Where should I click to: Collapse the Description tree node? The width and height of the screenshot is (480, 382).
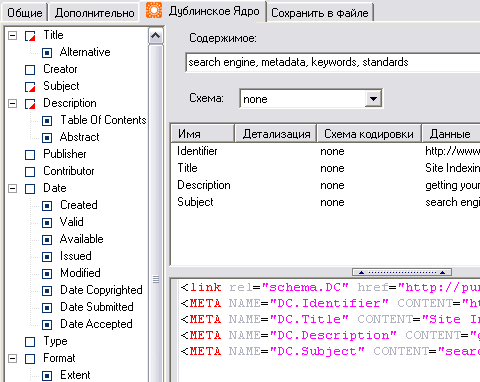(x=12, y=103)
